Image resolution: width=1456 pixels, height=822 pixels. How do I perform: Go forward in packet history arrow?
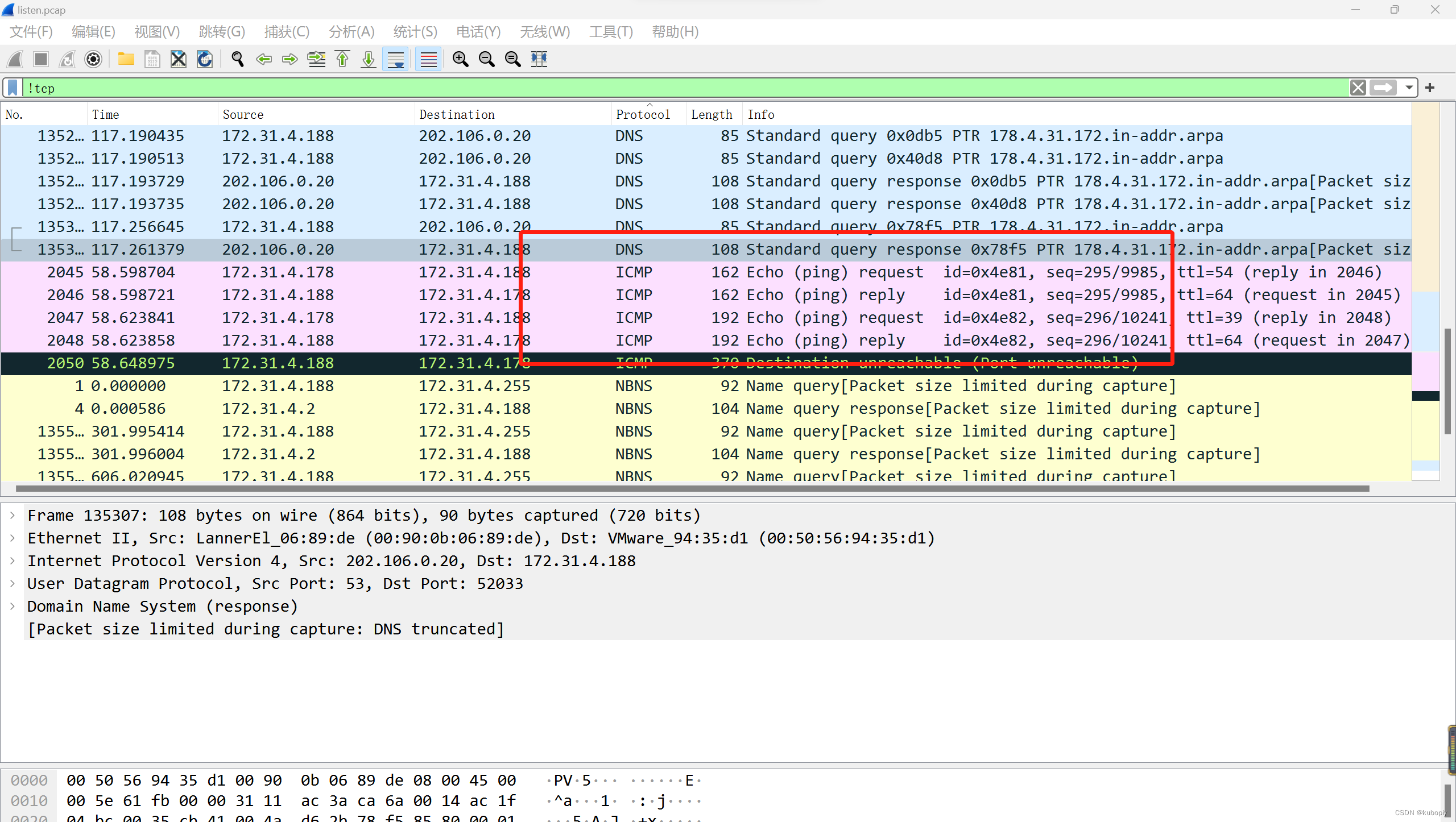(290, 59)
